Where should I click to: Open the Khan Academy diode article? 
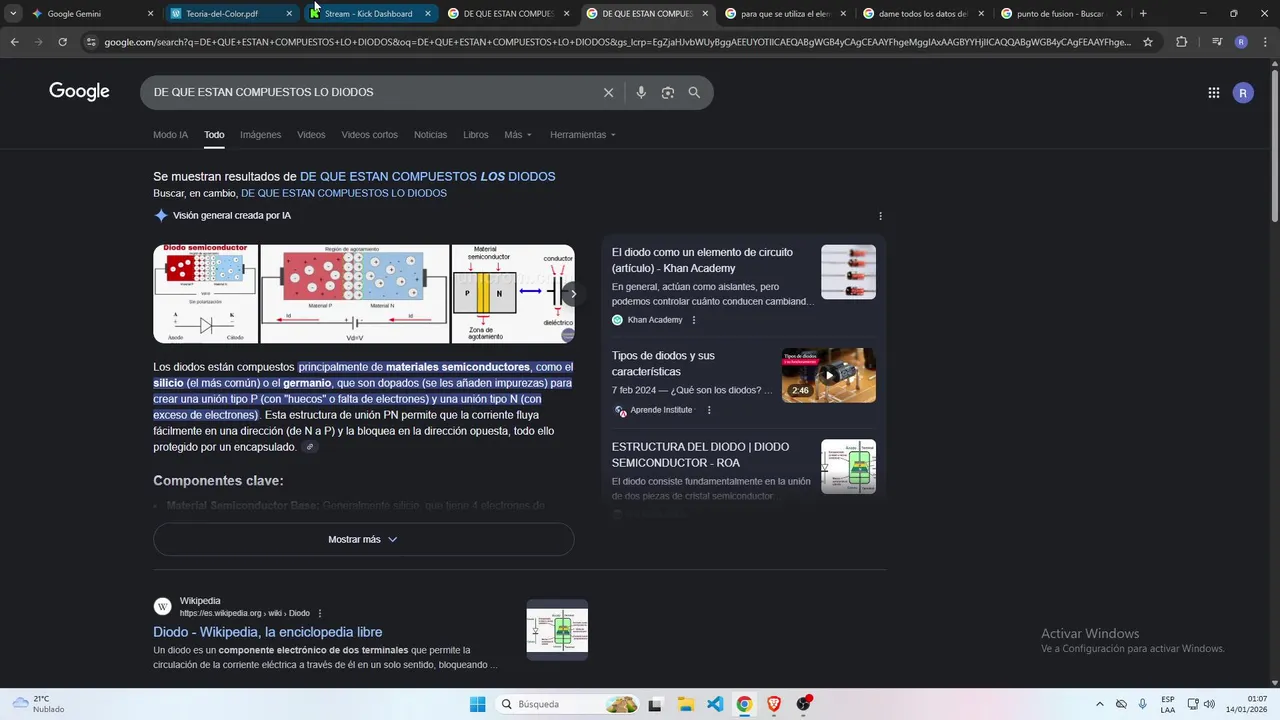tap(702, 260)
